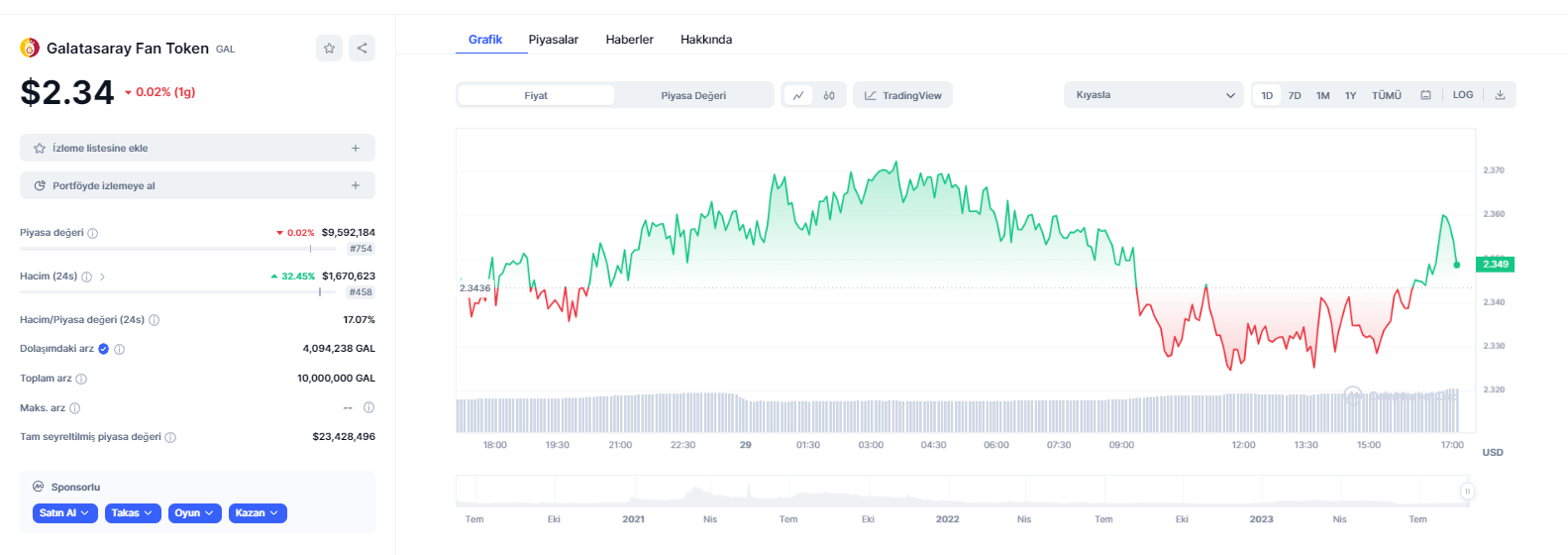Expand the Satın Al sponsored dropdown
1568x555 pixels.
click(65, 513)
